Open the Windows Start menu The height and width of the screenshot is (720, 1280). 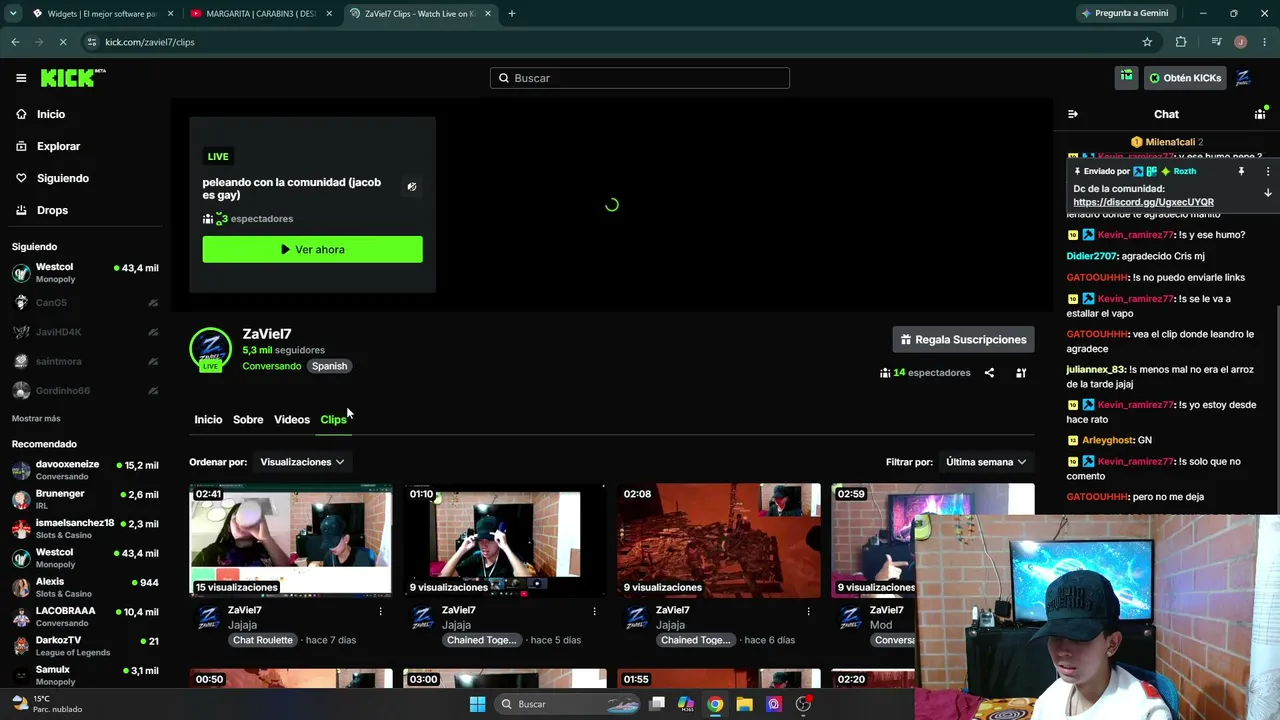coord(477,704)
